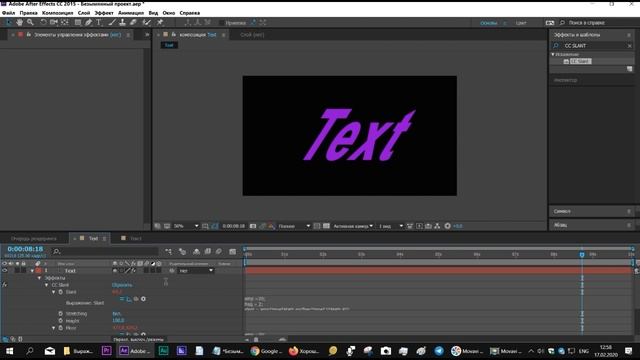Screen dimensions: 640x360
Task: Collapse the Text layer properties
Action: pos(32,271)
